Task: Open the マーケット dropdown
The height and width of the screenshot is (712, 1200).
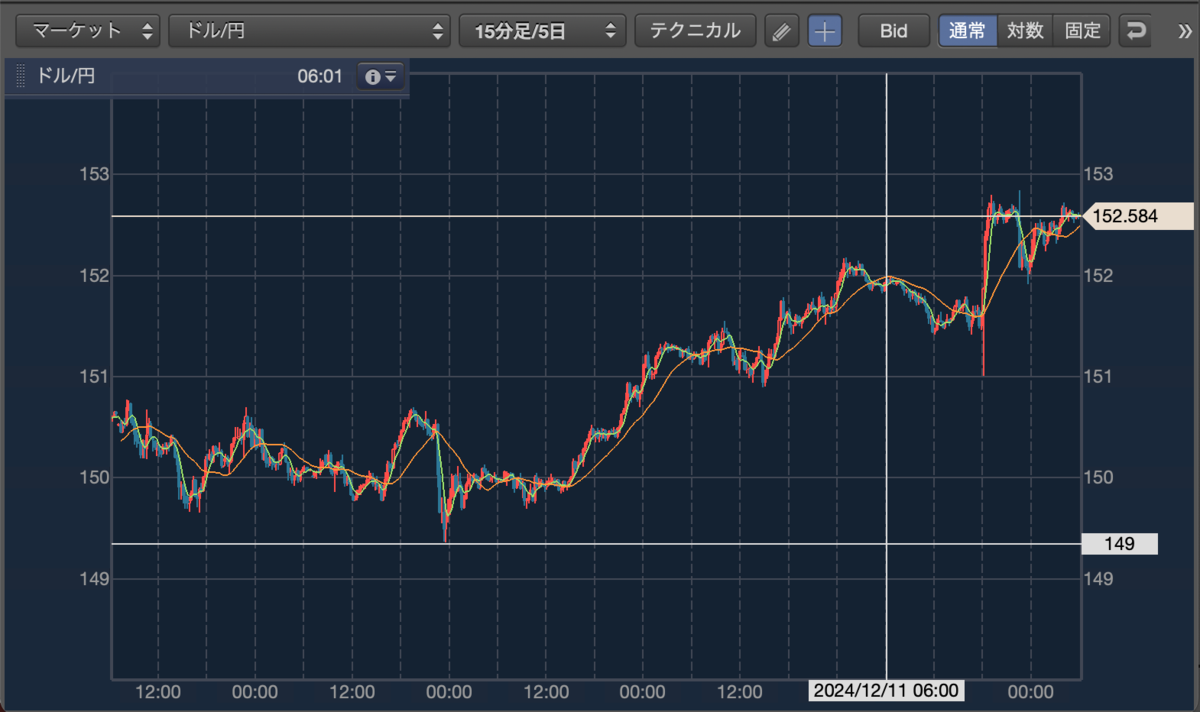Action: 88,31
